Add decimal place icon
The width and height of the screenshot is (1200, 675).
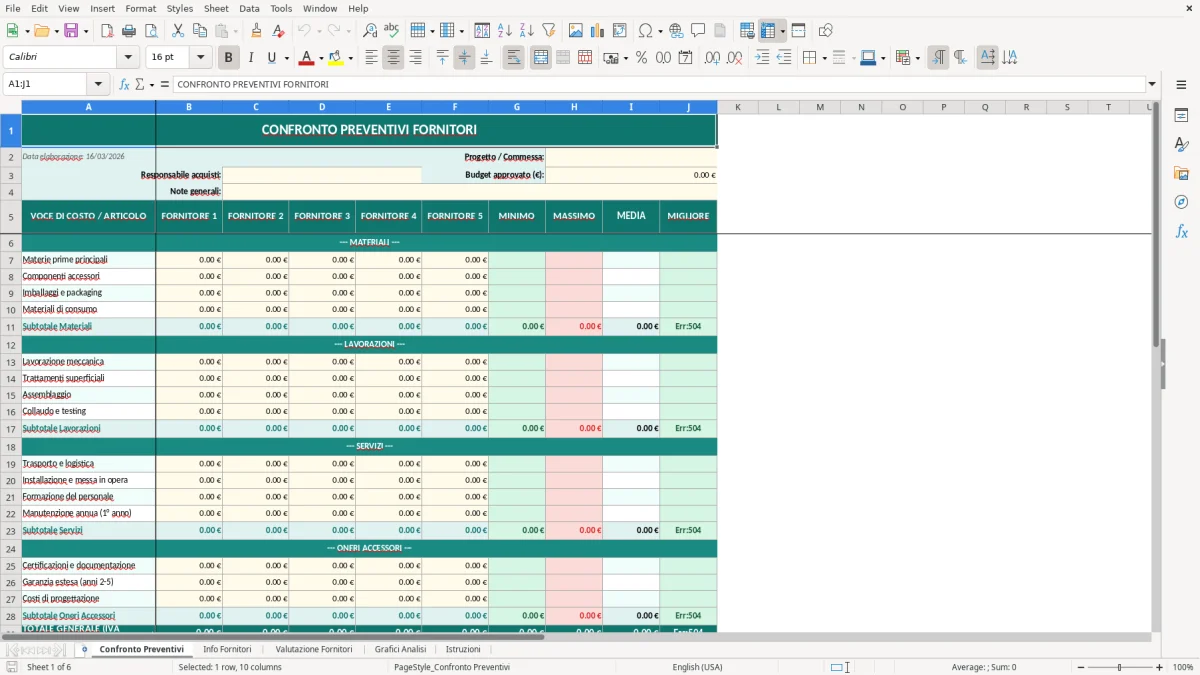712,58
